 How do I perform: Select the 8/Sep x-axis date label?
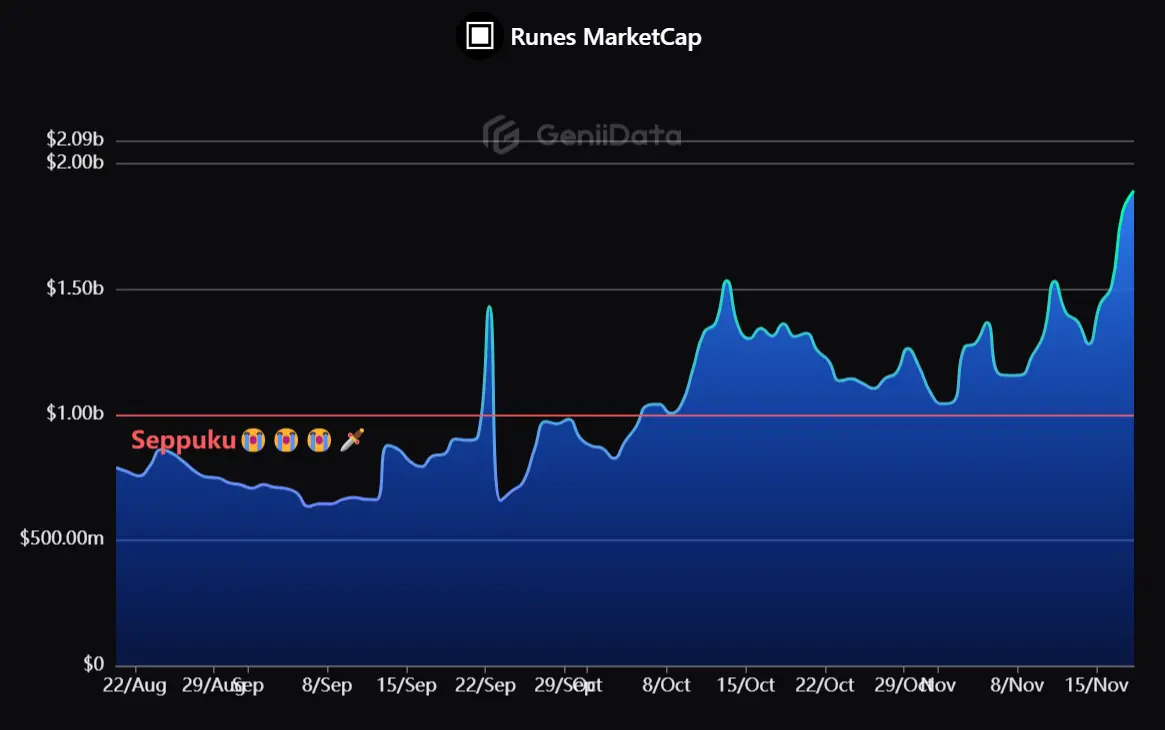coord(326,686)
